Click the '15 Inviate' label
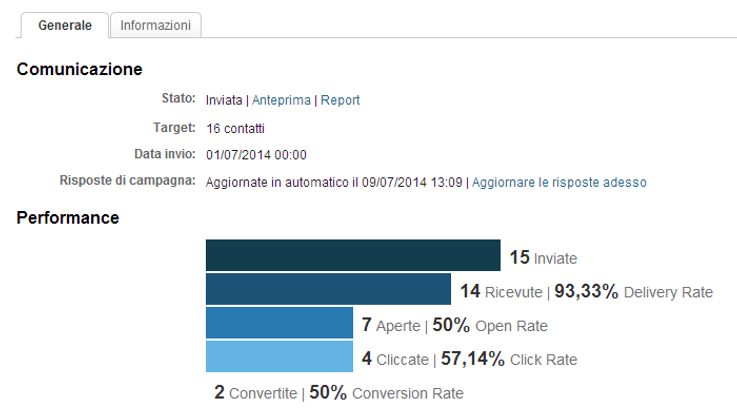 point(543,258)
